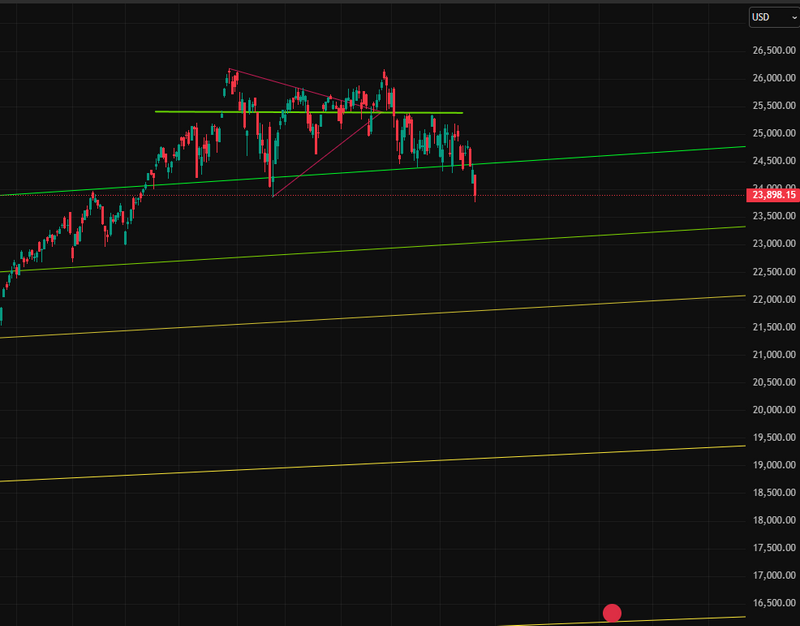Viewport: 800px width, 626px height.
Task: Select the red circle marker near chart bottom
Action: [612, 612]
